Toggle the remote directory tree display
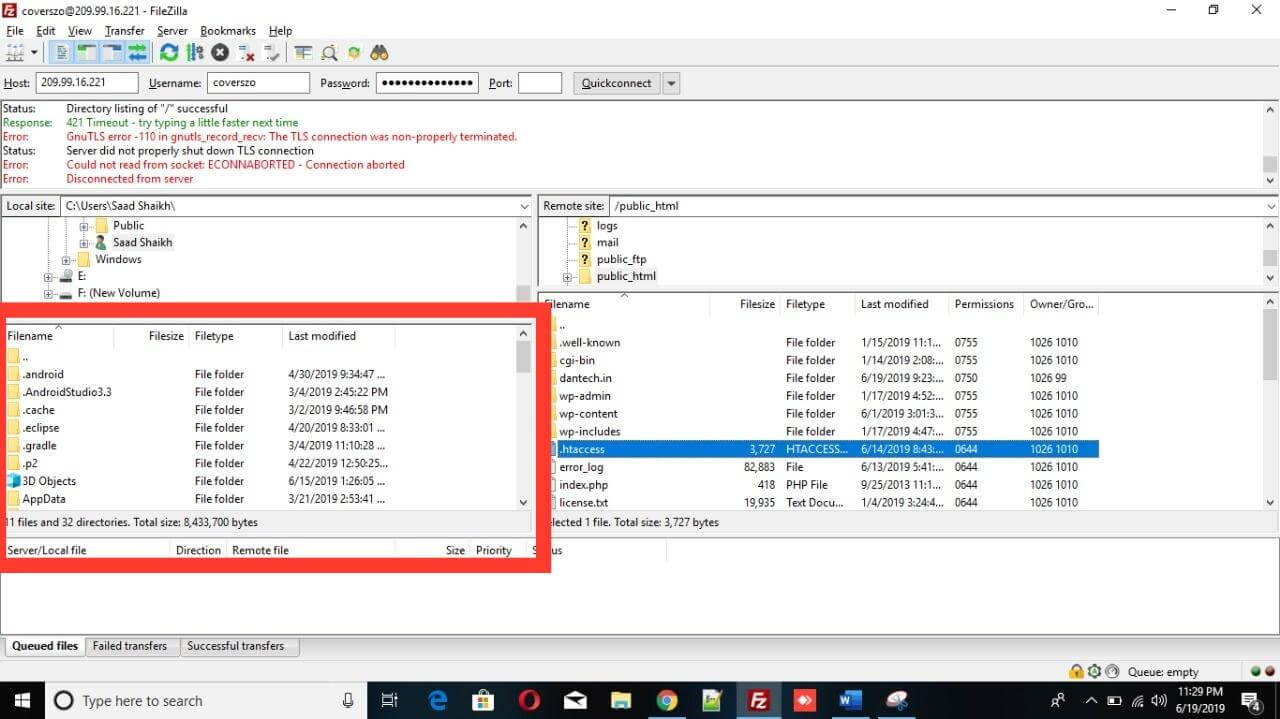The image size is (1280, 719). coord(112,53)
